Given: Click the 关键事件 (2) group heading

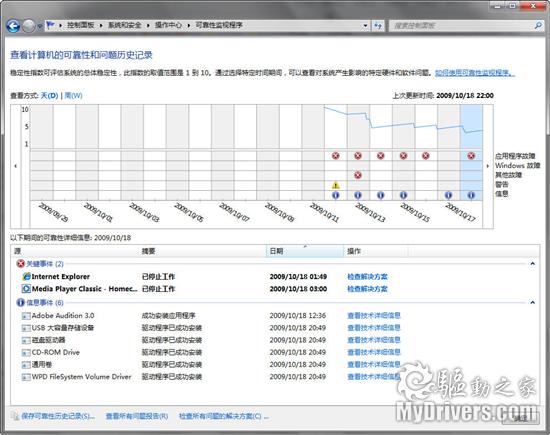Looking at the screenshot, I should 45,264.
